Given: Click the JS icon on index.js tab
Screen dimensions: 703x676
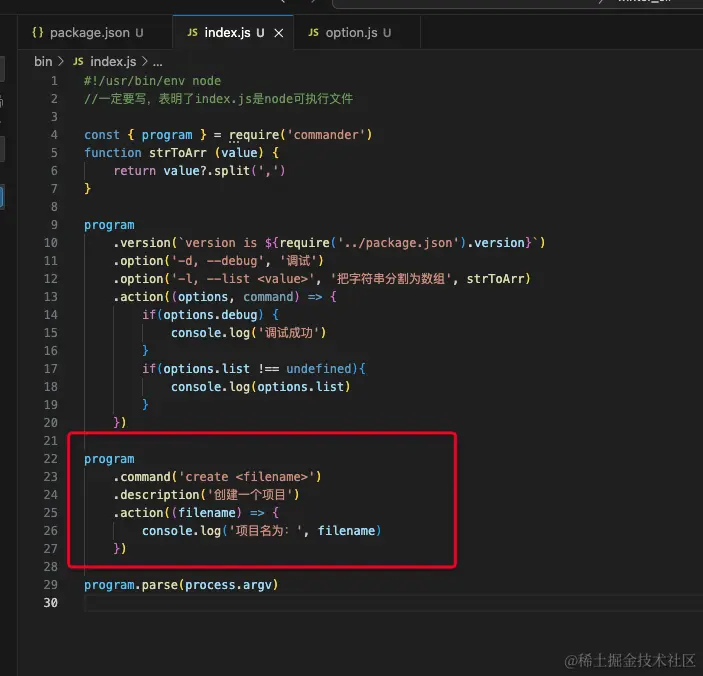Looking at the screenshot, I should 192,32.
